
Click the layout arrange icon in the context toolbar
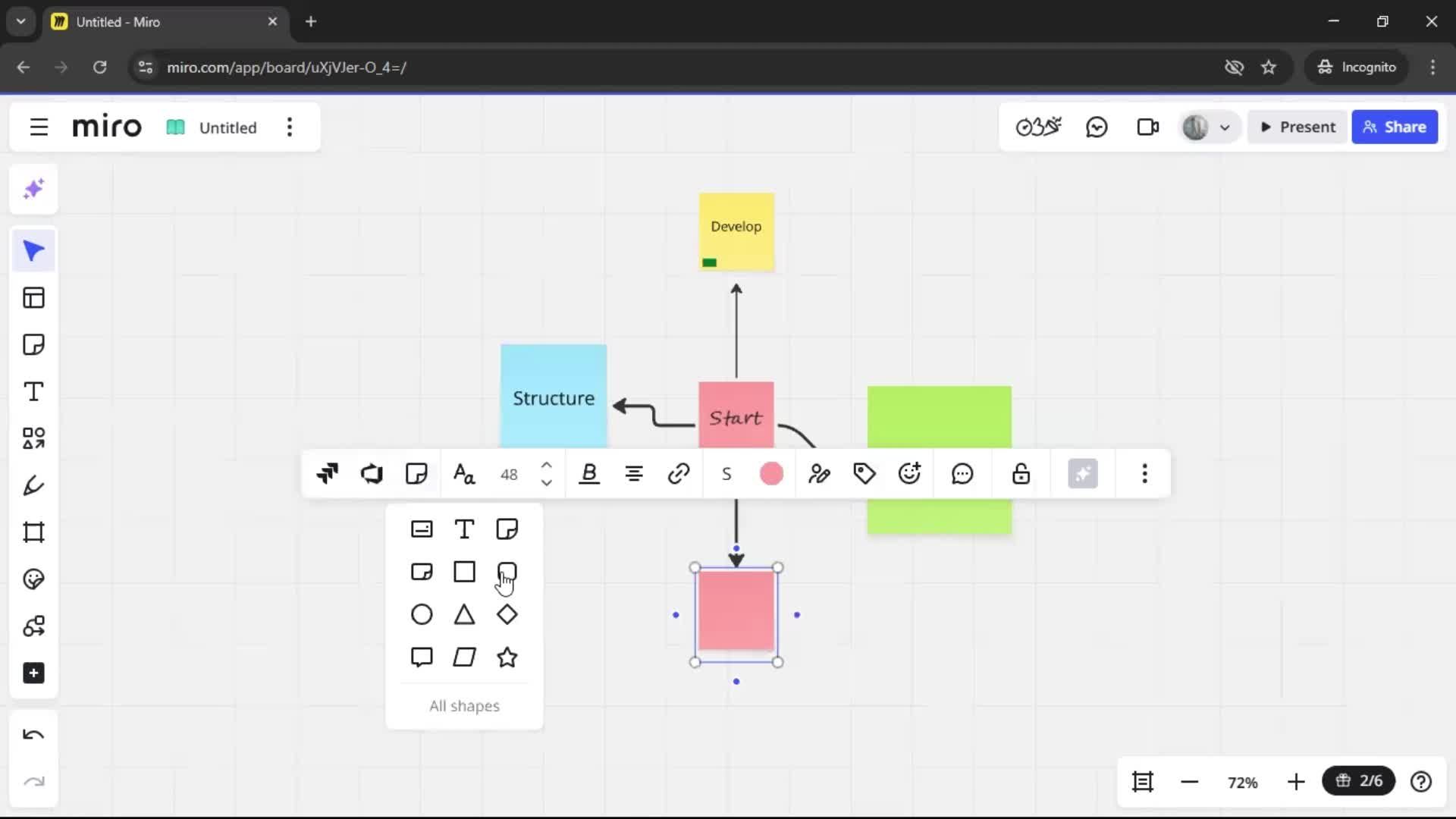[327, 474]
